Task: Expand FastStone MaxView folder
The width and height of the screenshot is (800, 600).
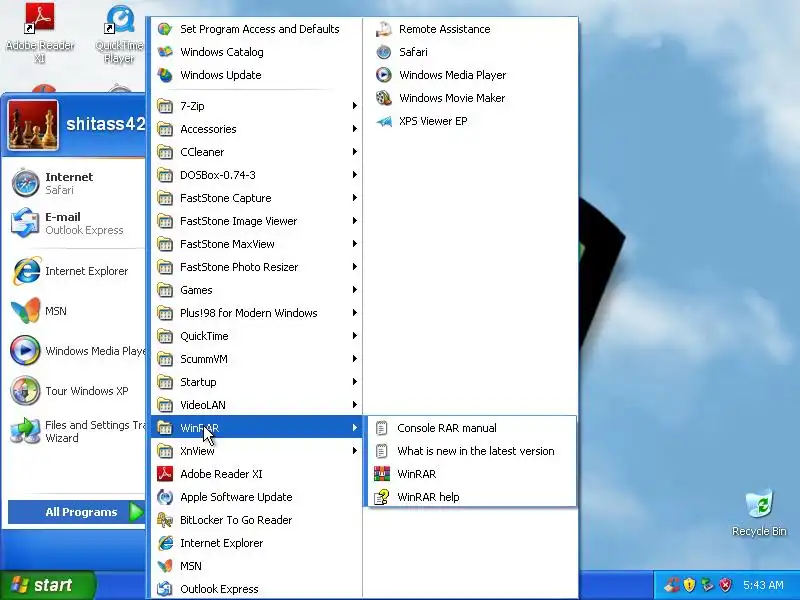Action: pos(256,244)
